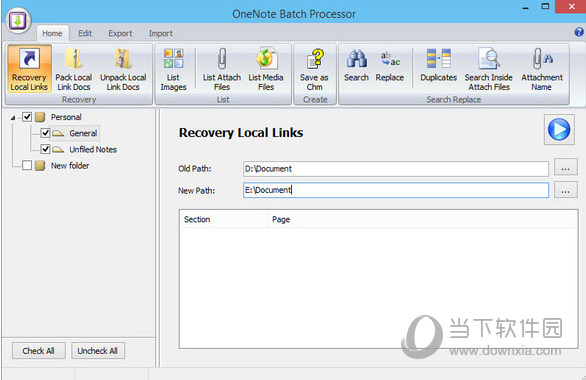This screenshot has width=586, height=380.
Task: Click the application menu orb button
Action: point(18,21)
